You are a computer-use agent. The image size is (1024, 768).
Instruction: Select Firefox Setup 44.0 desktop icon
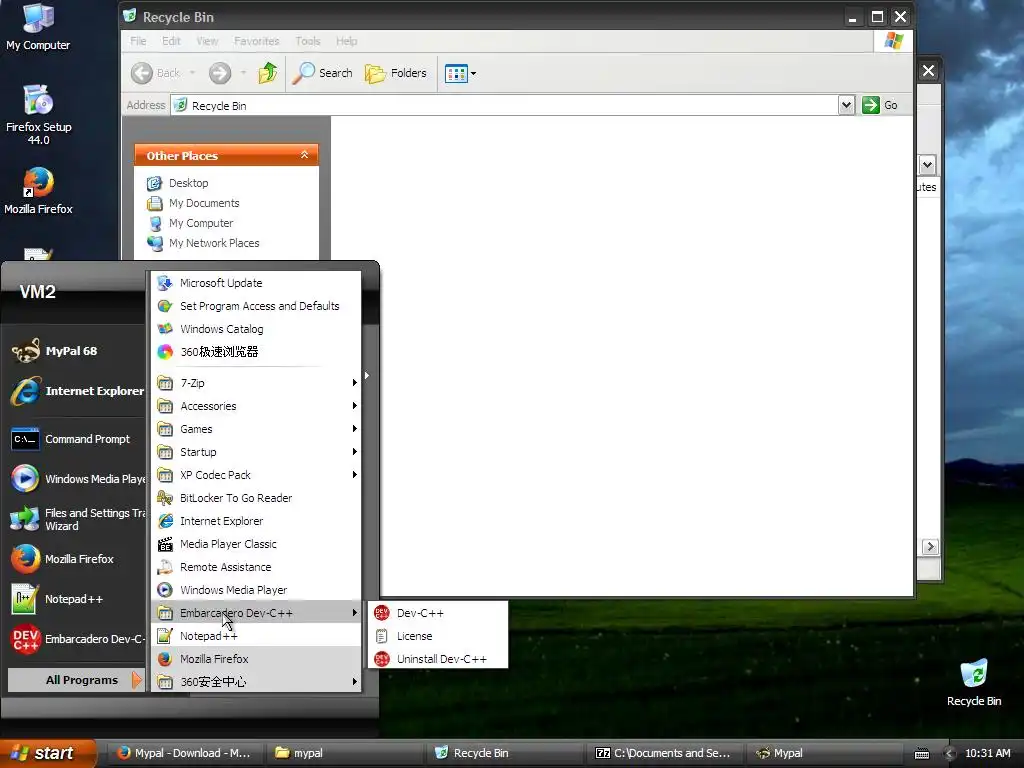pos(38,114)
